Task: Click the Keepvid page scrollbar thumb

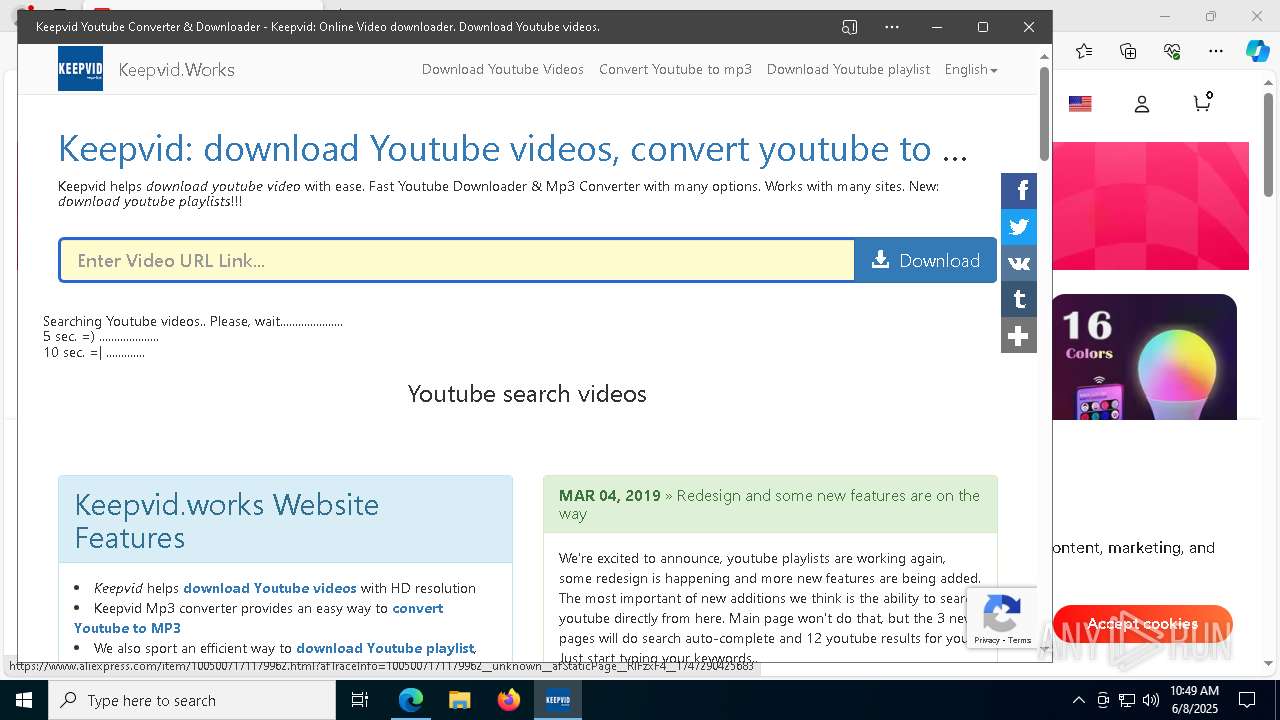Action: click(1045, 112)
